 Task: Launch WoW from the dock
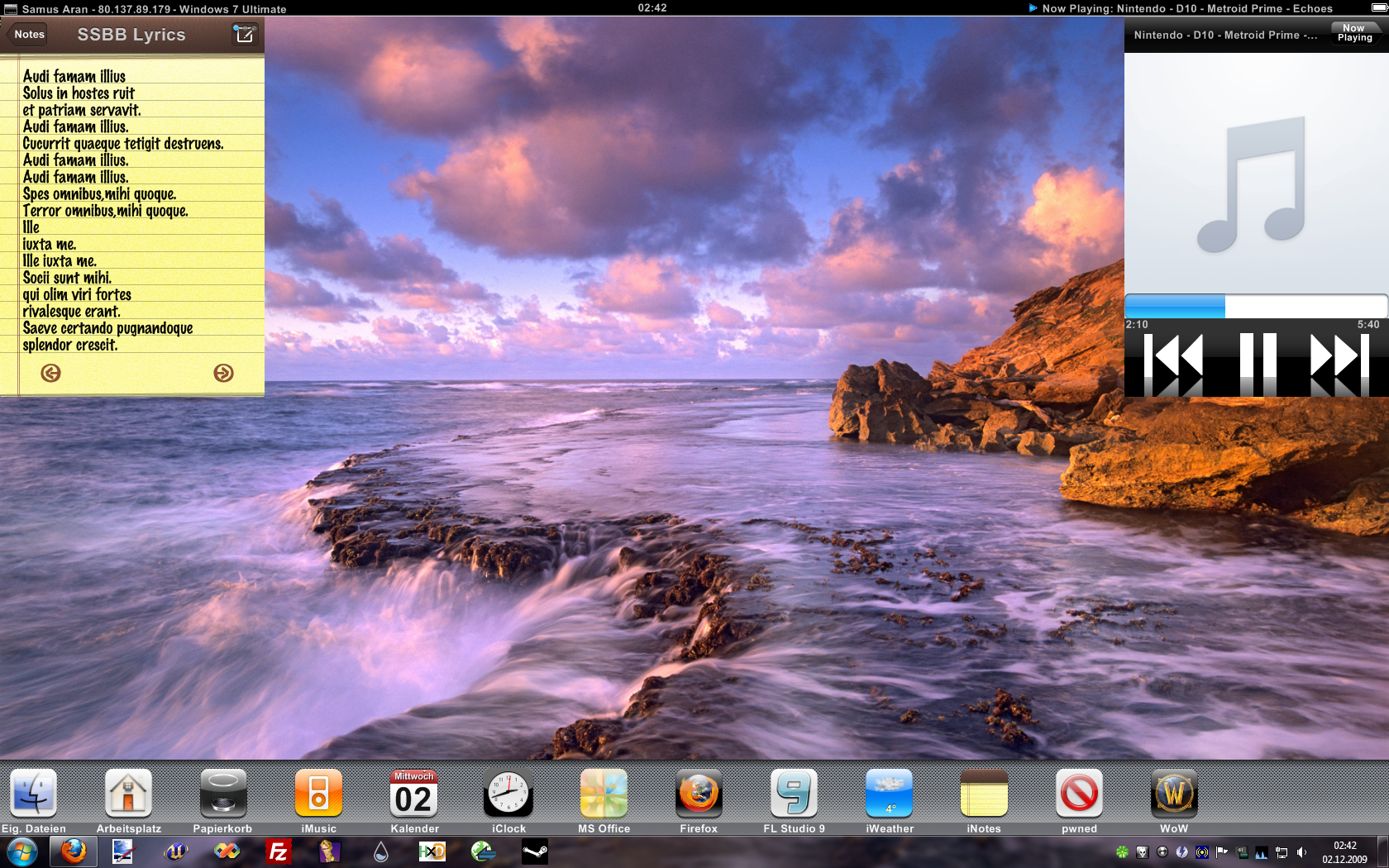pyautogui.click(x=1174, y=793)
